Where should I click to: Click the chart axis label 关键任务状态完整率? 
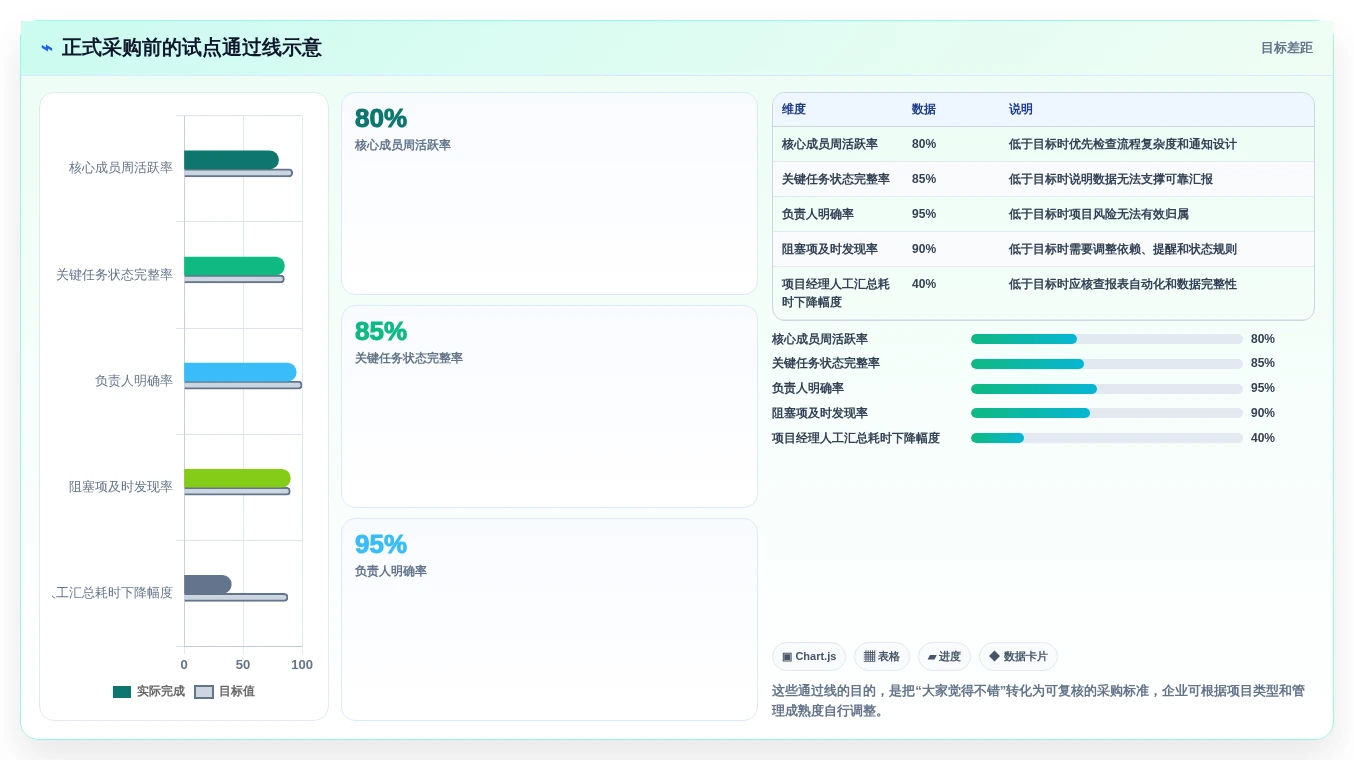tap(115, 274)
